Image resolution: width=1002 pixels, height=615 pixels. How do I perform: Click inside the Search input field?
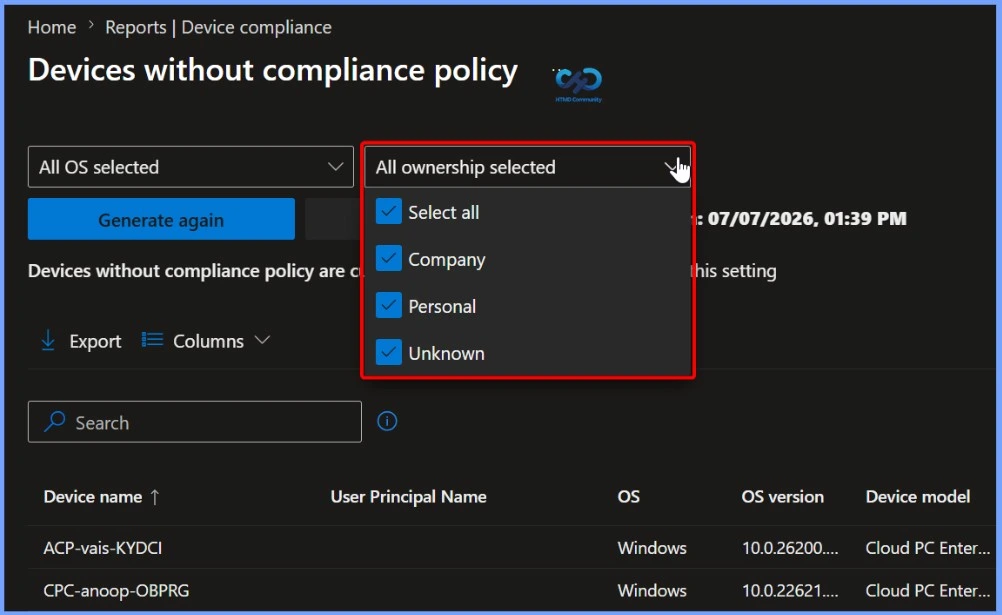coord(195,422)
